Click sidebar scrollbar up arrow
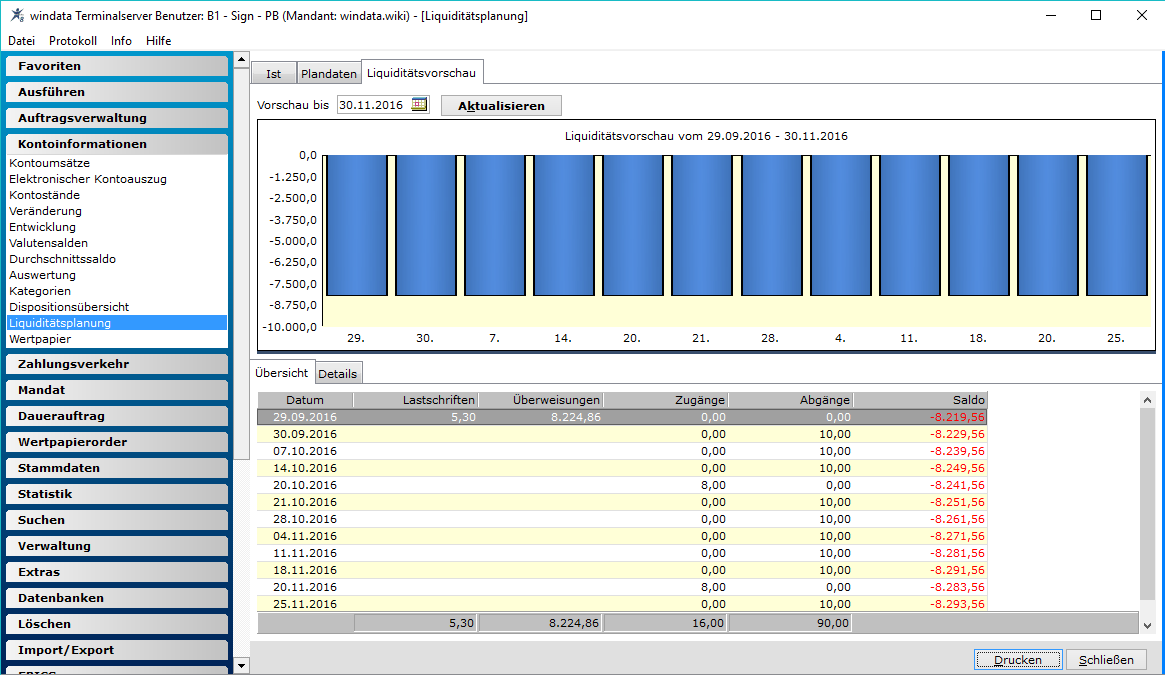The width and height of the screenshot is (1165, 675). [x=241, y=59]
